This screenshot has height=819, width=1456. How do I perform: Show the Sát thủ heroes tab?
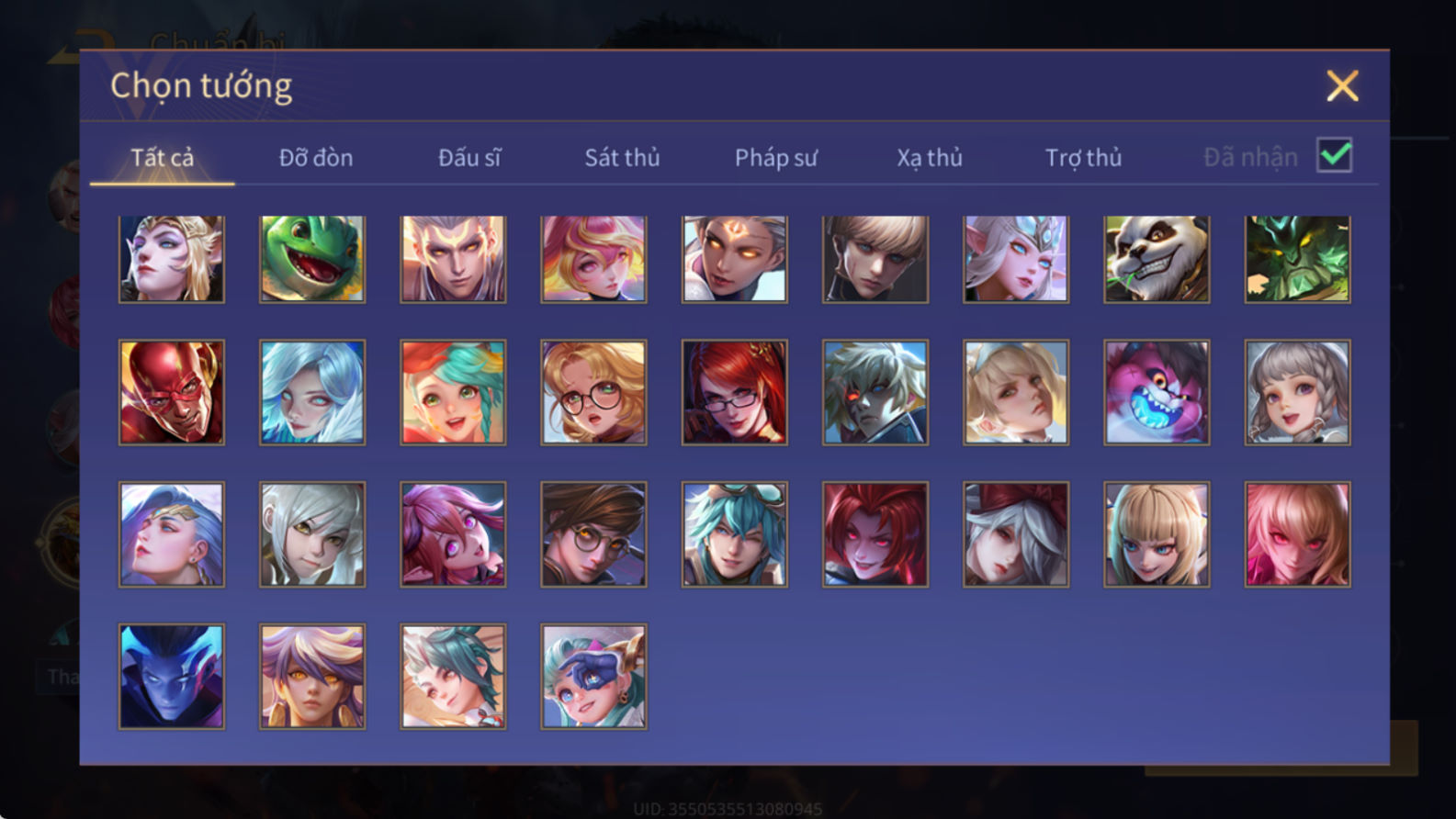coord(623,158)
